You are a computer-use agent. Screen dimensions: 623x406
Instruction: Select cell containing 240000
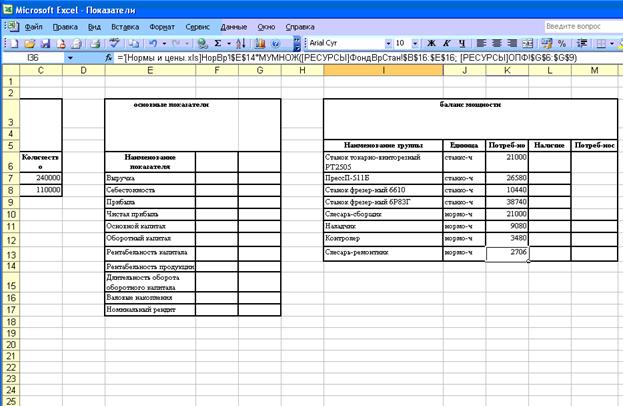pos(41,178)
